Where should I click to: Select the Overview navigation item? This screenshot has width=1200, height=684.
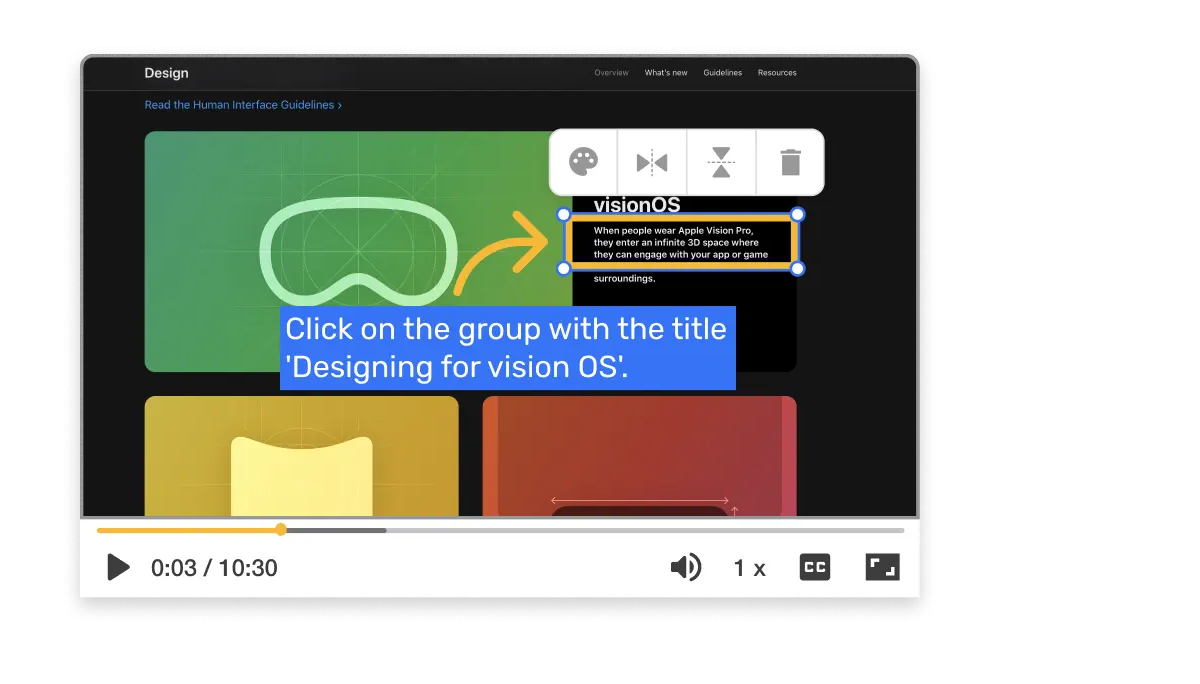click(611, 72)
